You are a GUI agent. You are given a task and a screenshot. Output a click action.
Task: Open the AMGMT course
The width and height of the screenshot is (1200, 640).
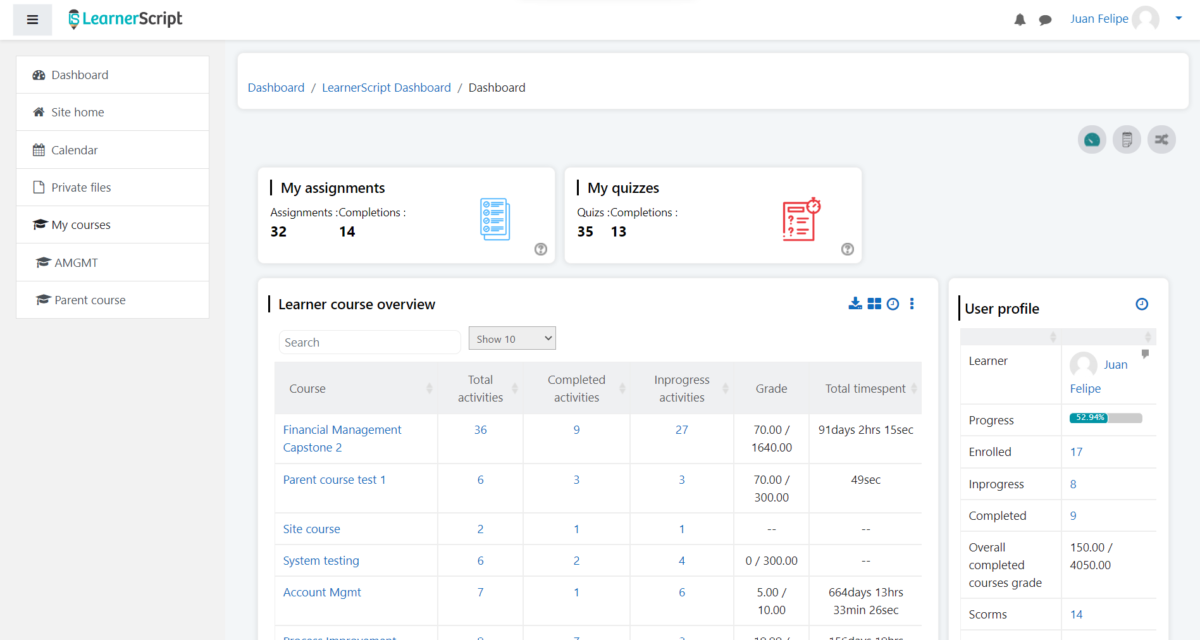click(x=112, y=262)
